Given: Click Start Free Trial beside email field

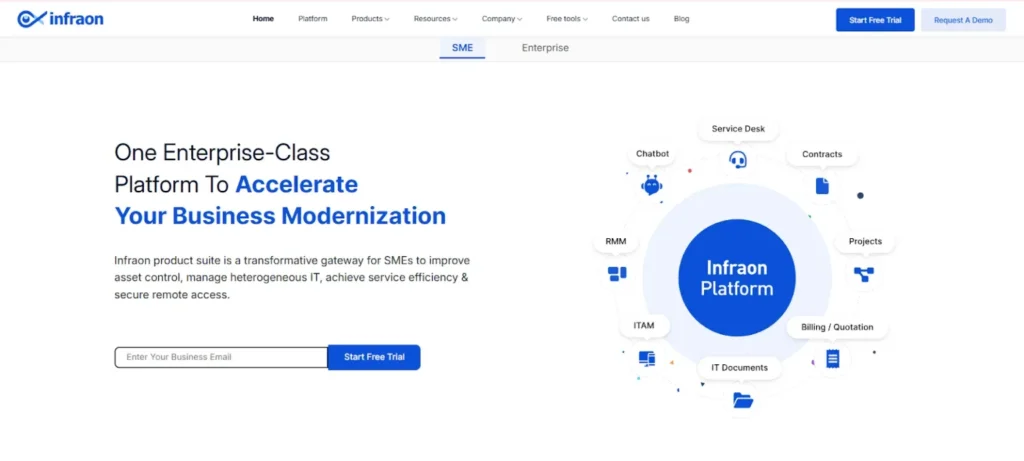Looking at the screenshot, I should 374,357.
